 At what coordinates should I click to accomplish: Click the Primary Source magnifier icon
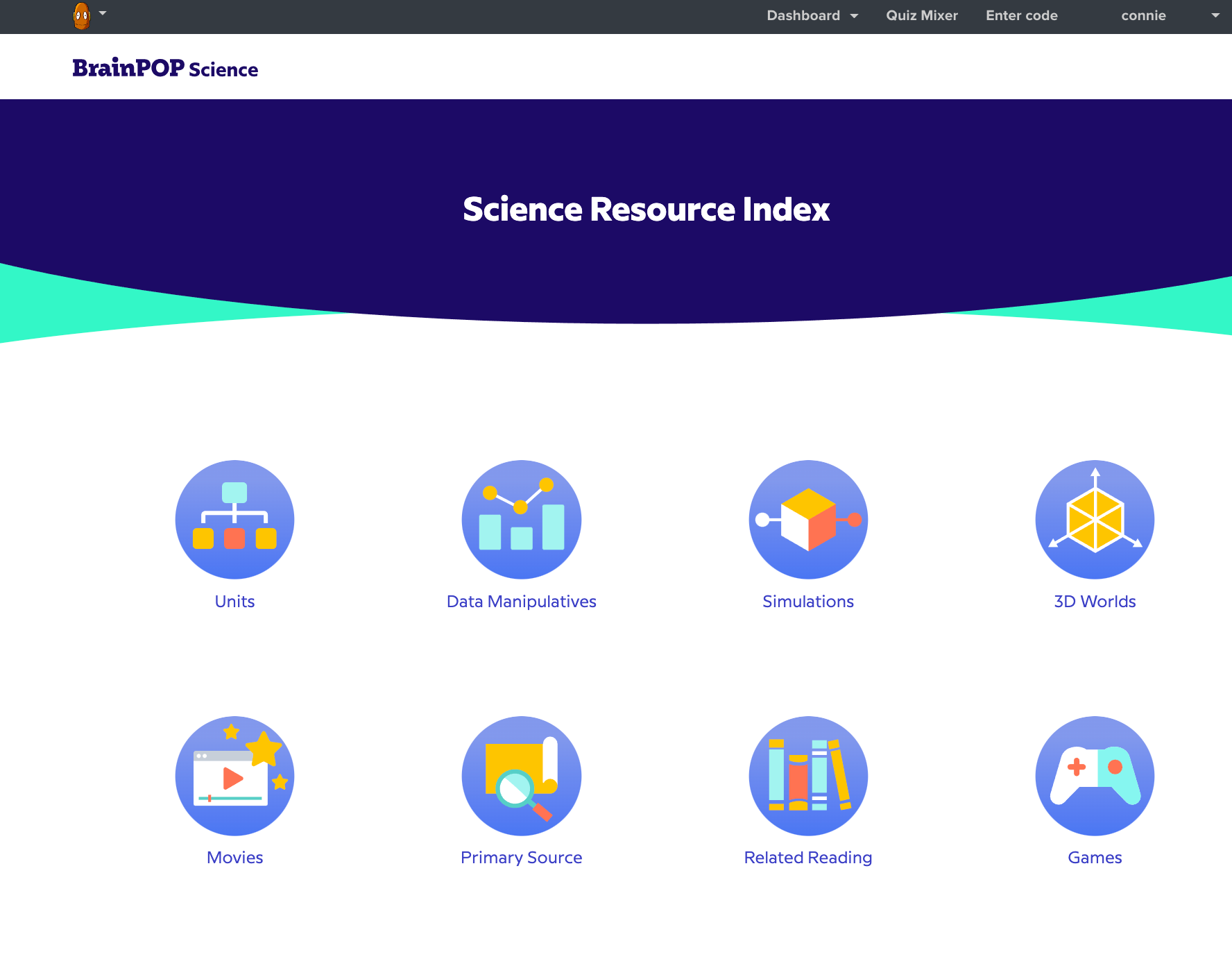click(521, 775)
